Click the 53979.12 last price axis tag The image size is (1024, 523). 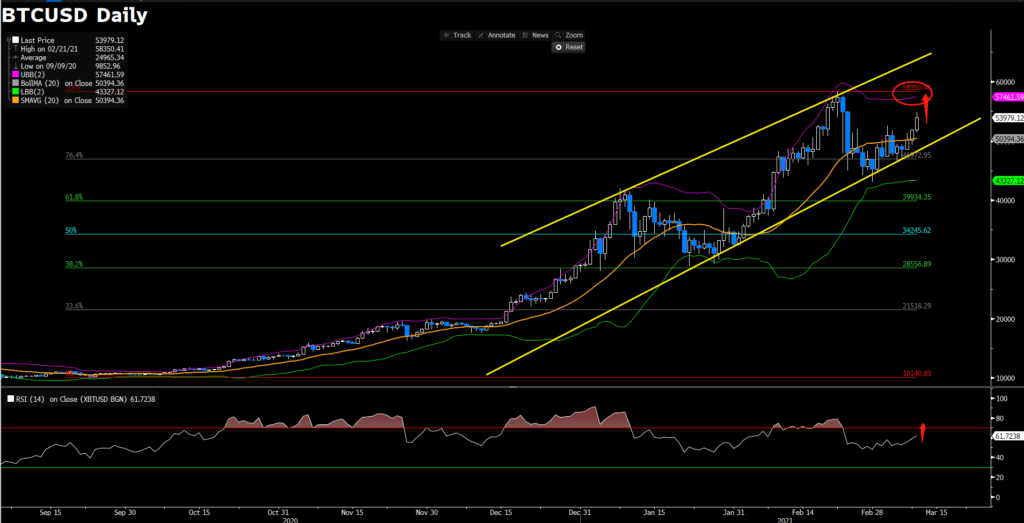(1008, 118)
